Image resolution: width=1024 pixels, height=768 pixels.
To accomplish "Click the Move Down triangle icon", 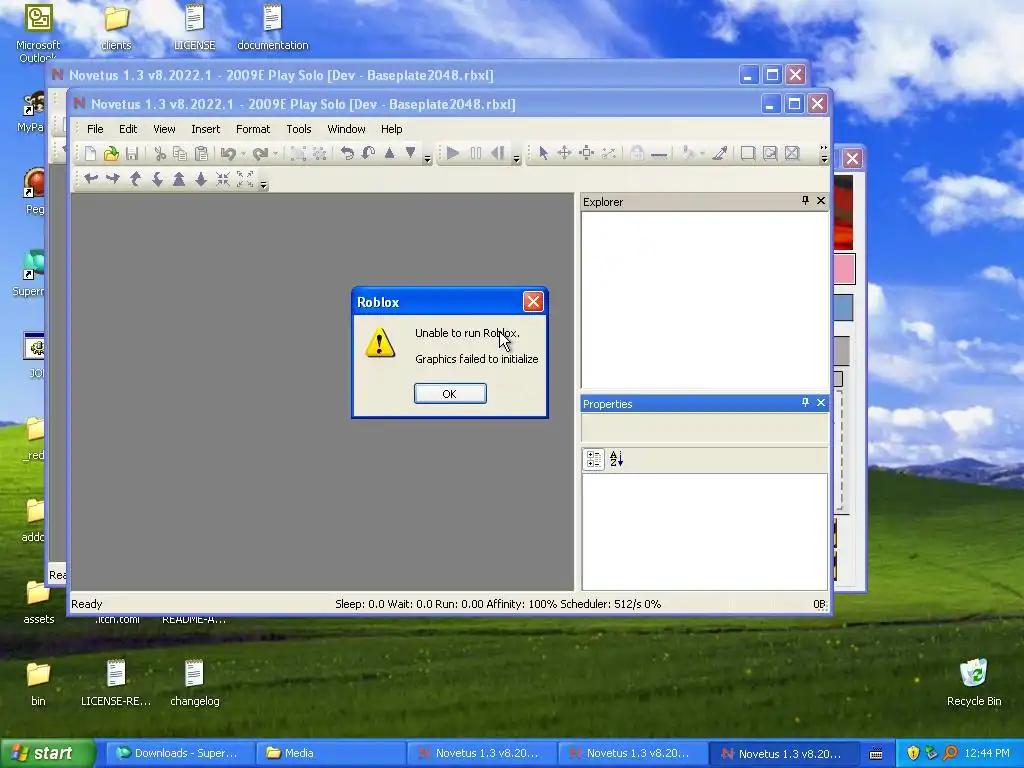I will click(411, 153).
